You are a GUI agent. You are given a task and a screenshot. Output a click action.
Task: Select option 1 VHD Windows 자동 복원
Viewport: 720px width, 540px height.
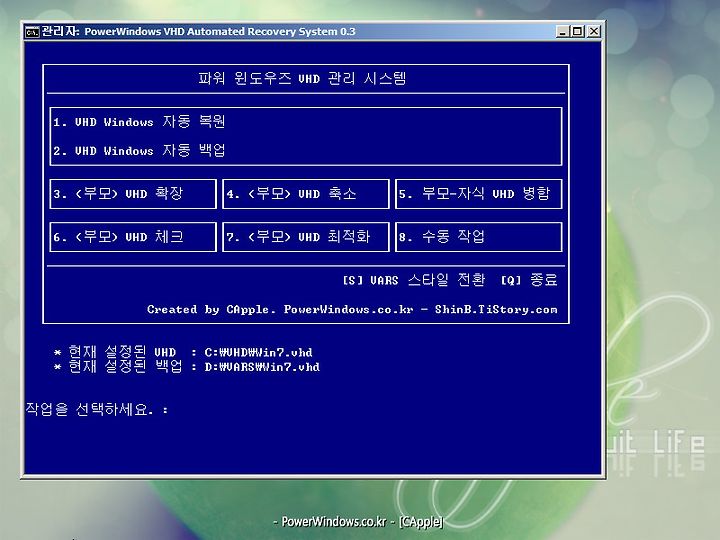pos(139,121)
